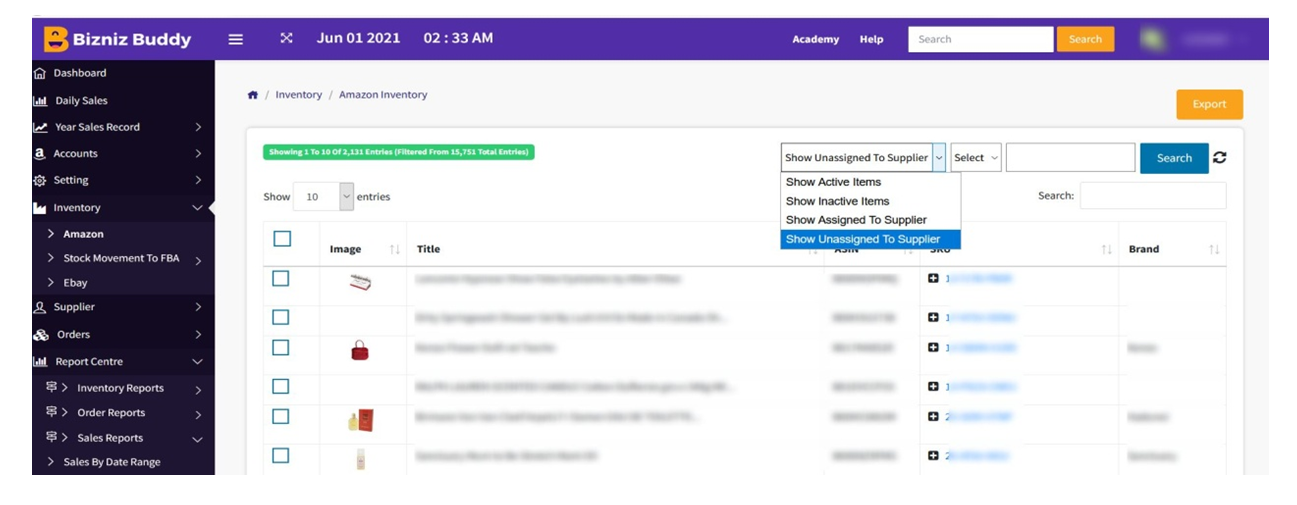
Task: Click user avatar in top bar
Action: click(1155, 39)
